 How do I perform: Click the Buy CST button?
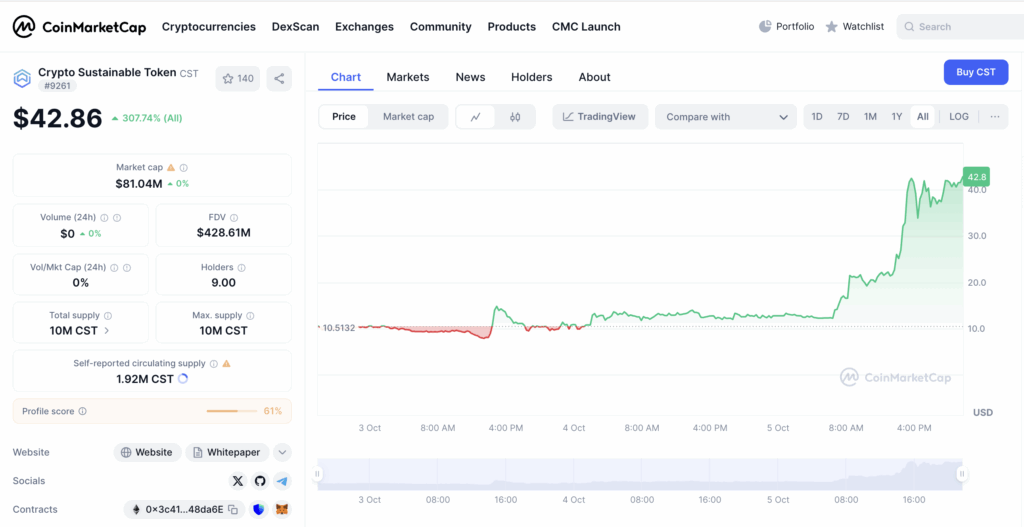975,72
